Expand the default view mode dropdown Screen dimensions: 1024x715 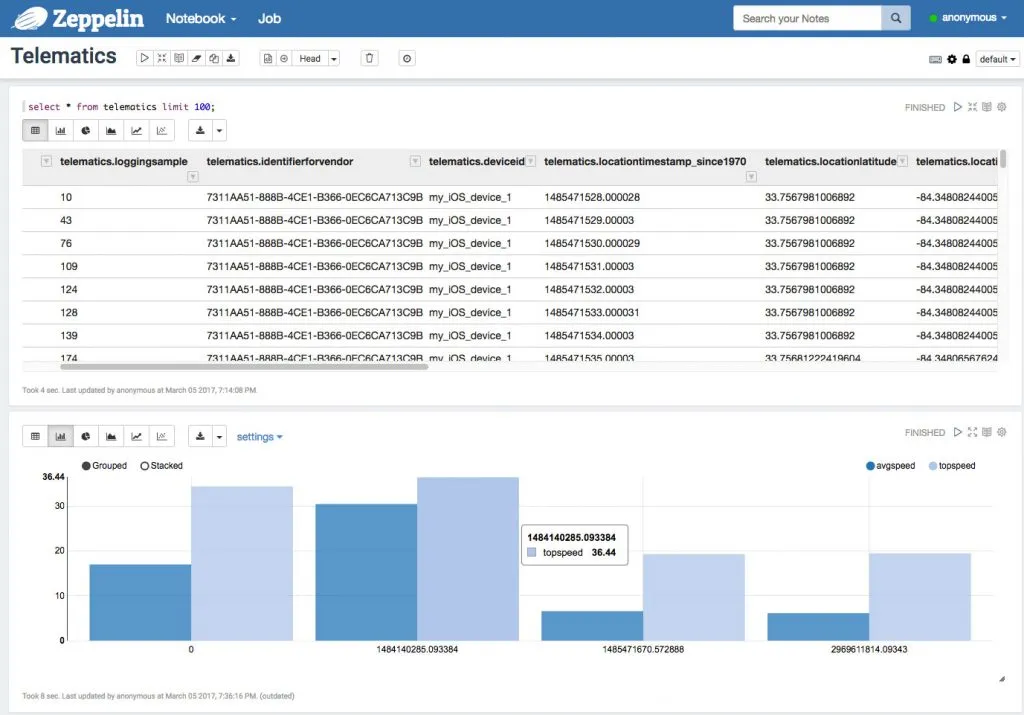pyautogui.click(x=997, y=60)
